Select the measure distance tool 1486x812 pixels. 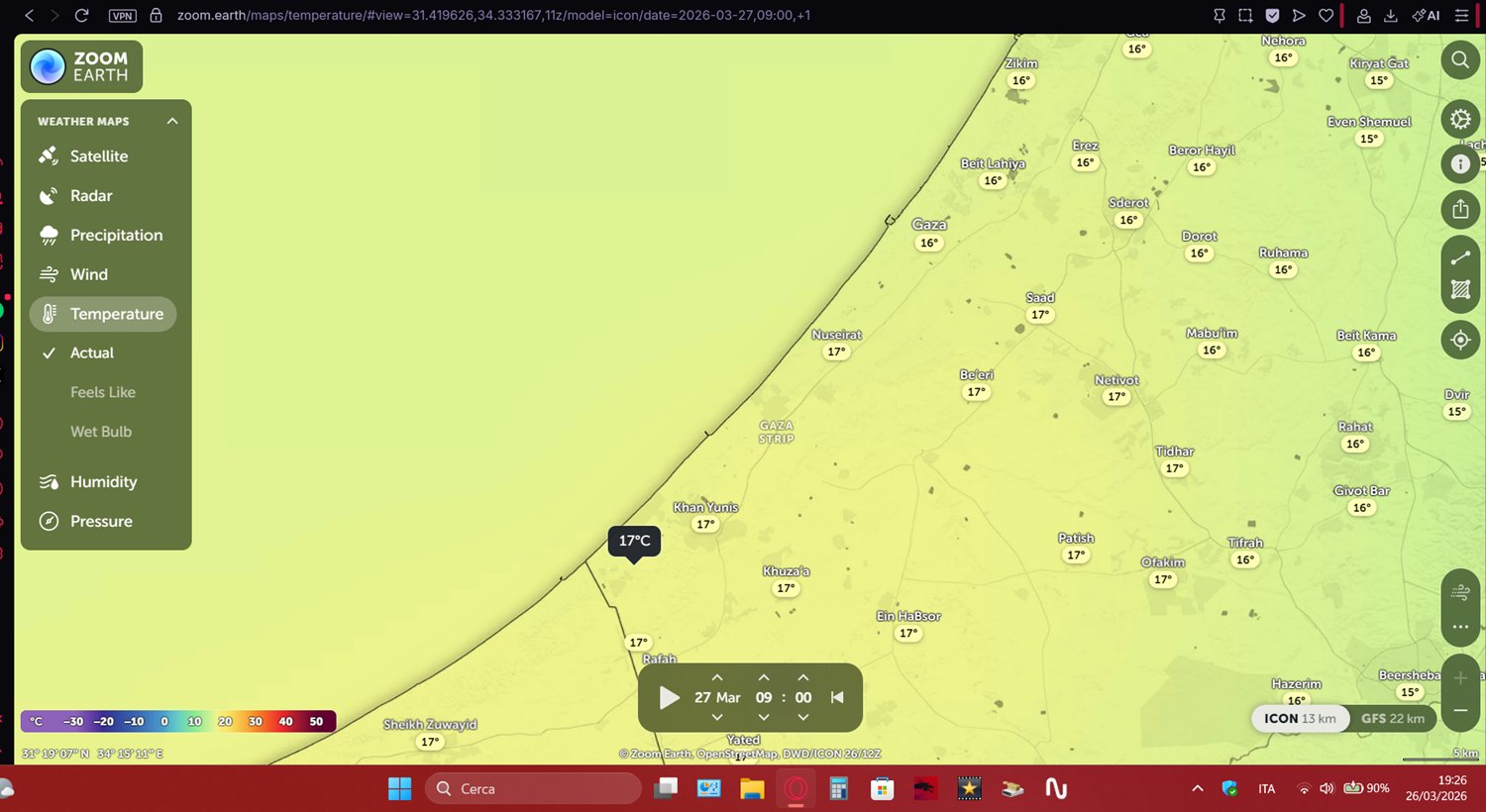click(1460, 257)
